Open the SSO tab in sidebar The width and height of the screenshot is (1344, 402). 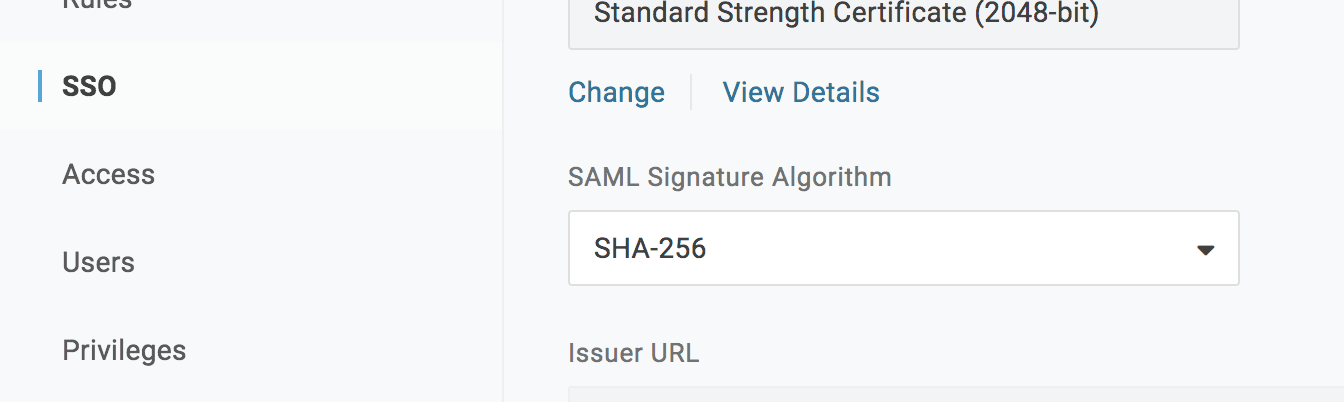[x=89, y=86]
